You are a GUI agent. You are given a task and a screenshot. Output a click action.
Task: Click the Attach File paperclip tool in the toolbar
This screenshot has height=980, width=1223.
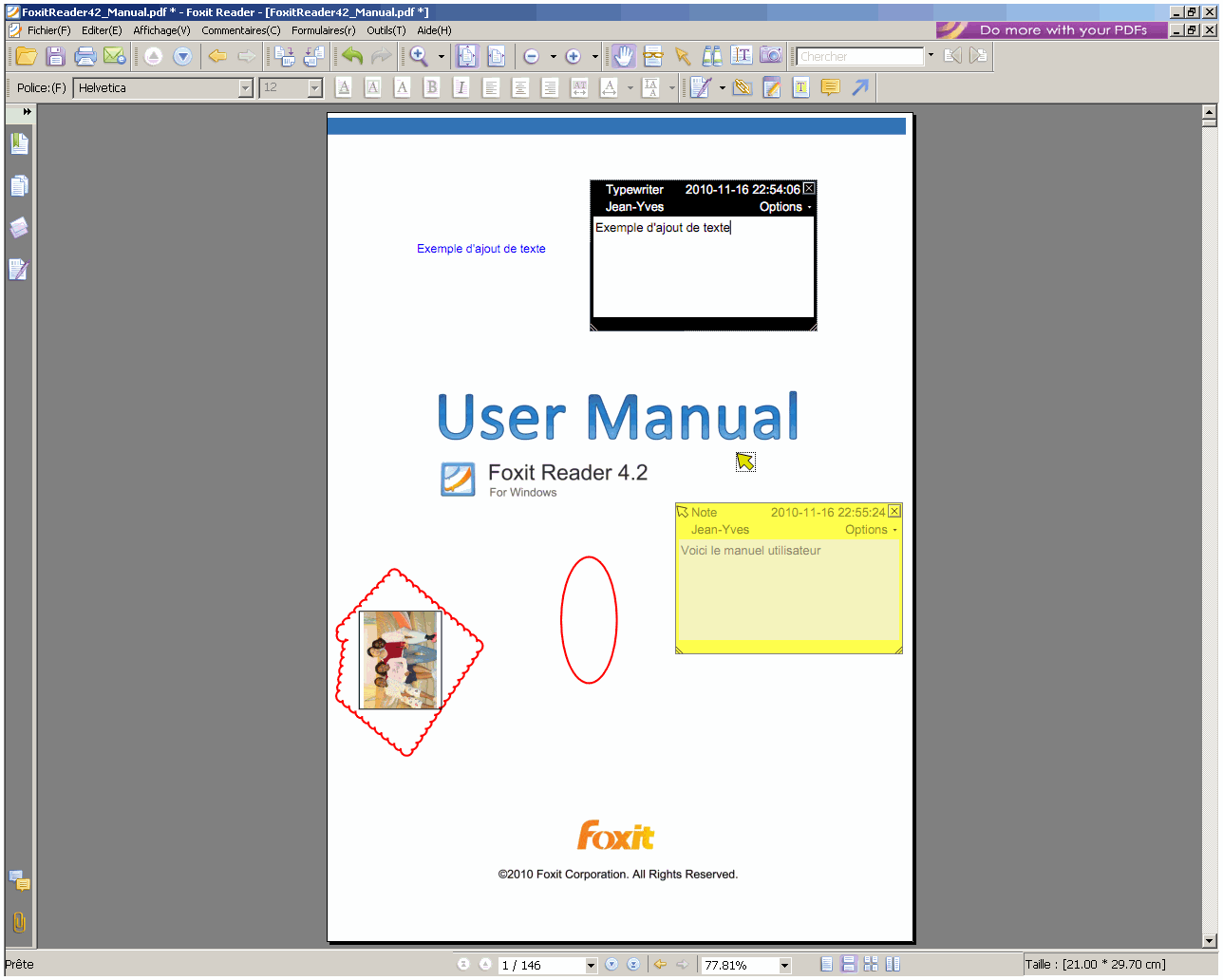coord(743,87)
